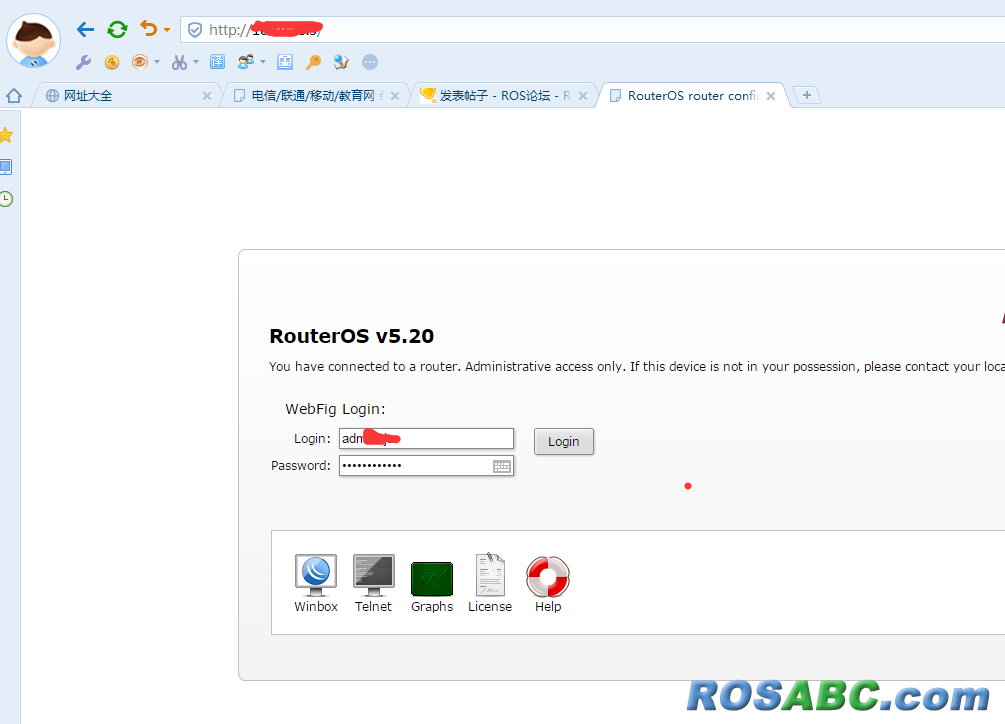Close the RouterOS router config tab

pyautogui.click(x=771, y=96)
